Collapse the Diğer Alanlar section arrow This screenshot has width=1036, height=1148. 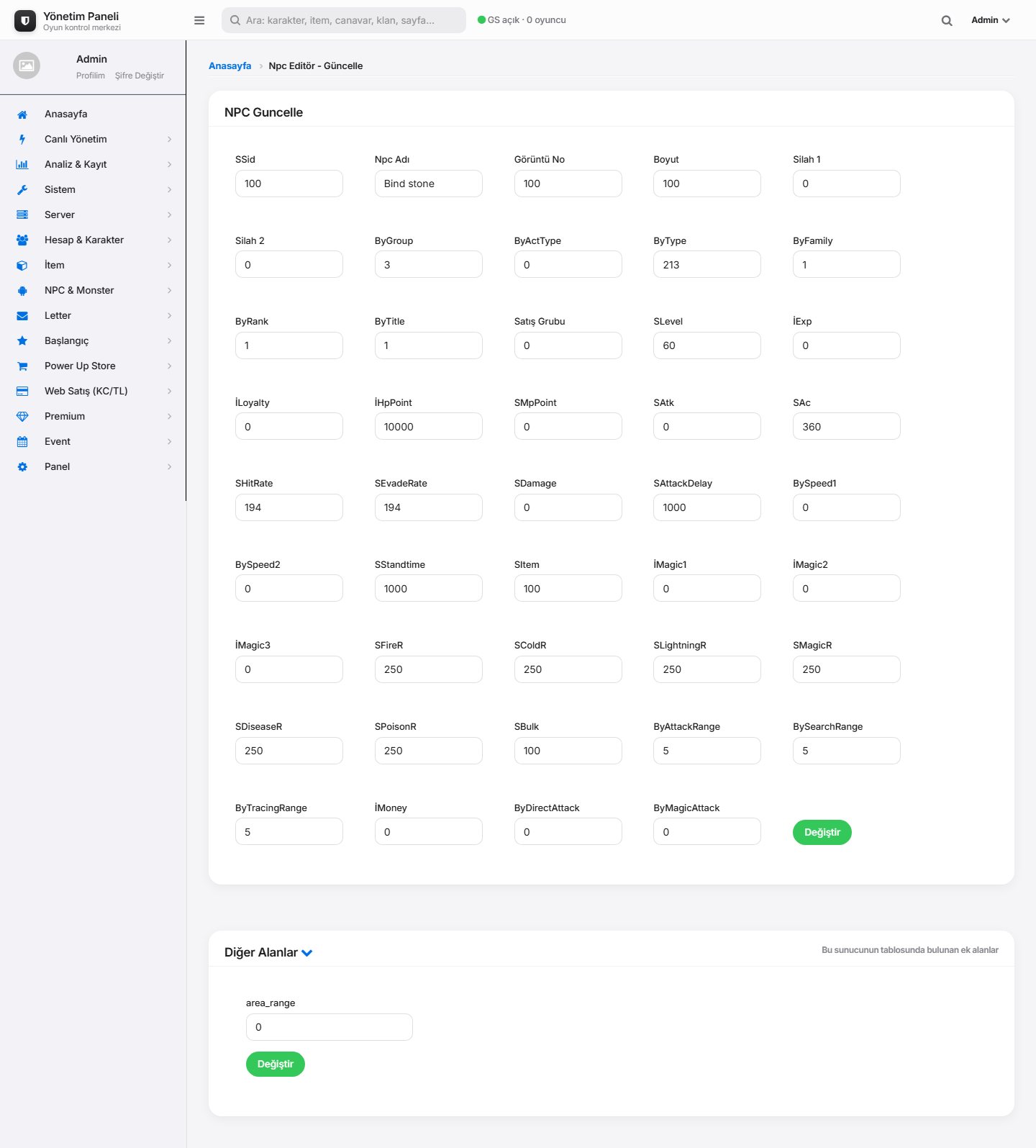point(307,953)
